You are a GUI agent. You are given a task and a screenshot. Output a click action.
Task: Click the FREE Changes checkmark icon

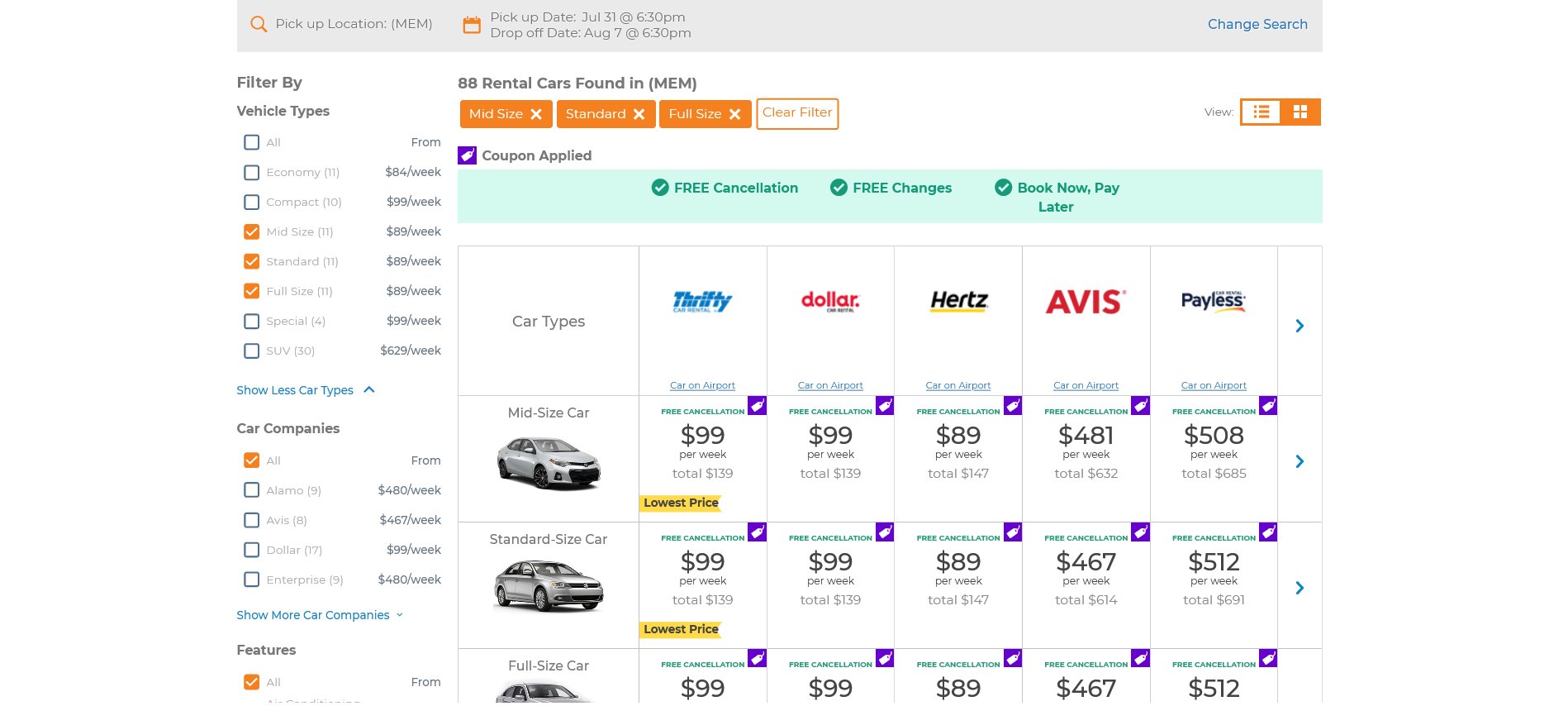pyautogui.click(x=839, y=188)
